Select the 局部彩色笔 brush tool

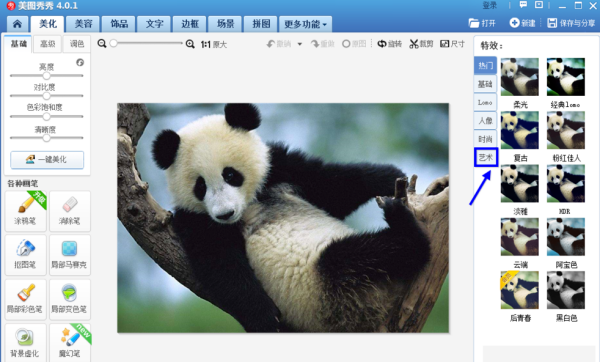coord(26,299)
